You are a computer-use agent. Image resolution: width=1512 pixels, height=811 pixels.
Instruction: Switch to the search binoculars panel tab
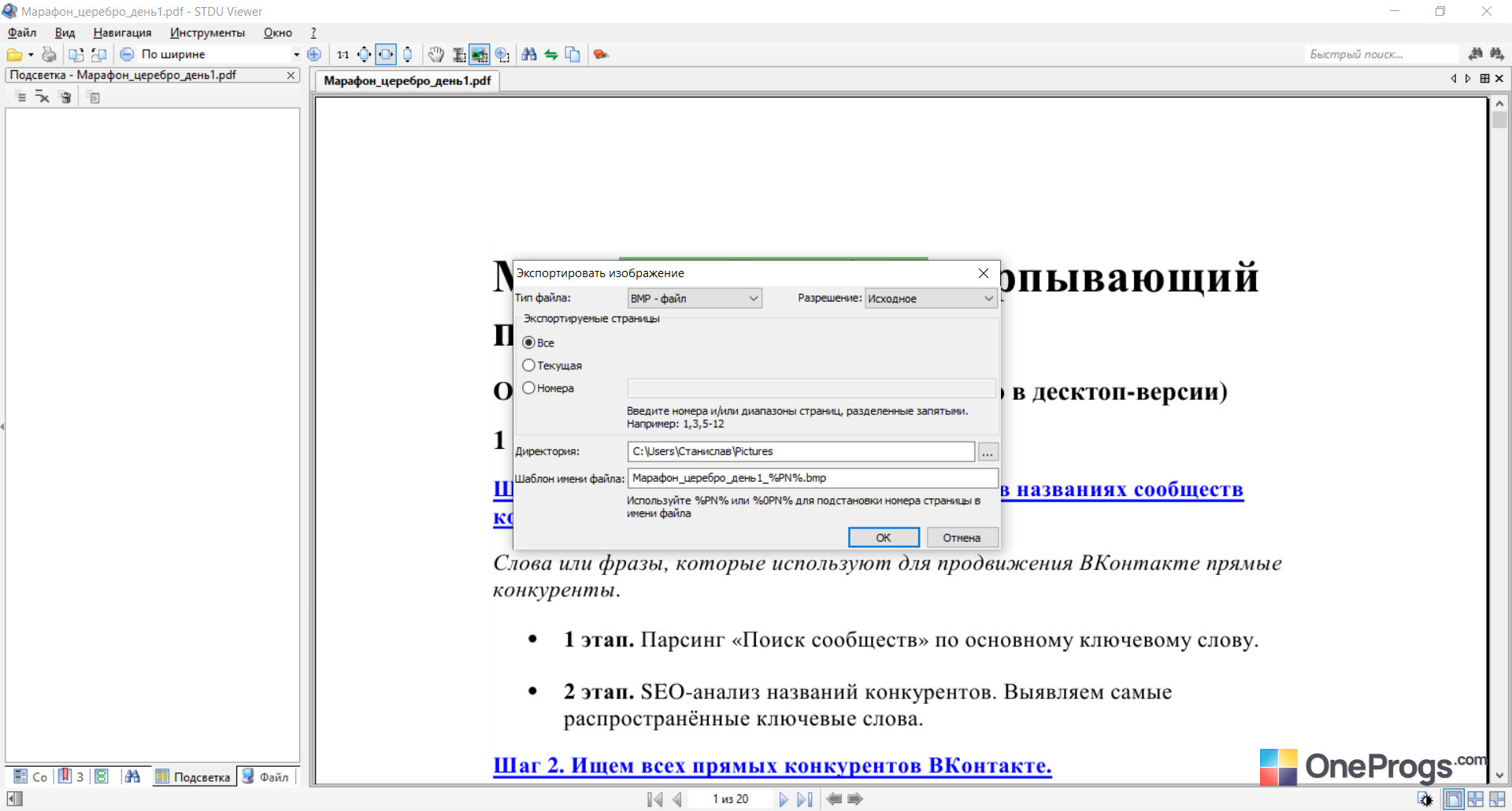[x=132, y=777]
